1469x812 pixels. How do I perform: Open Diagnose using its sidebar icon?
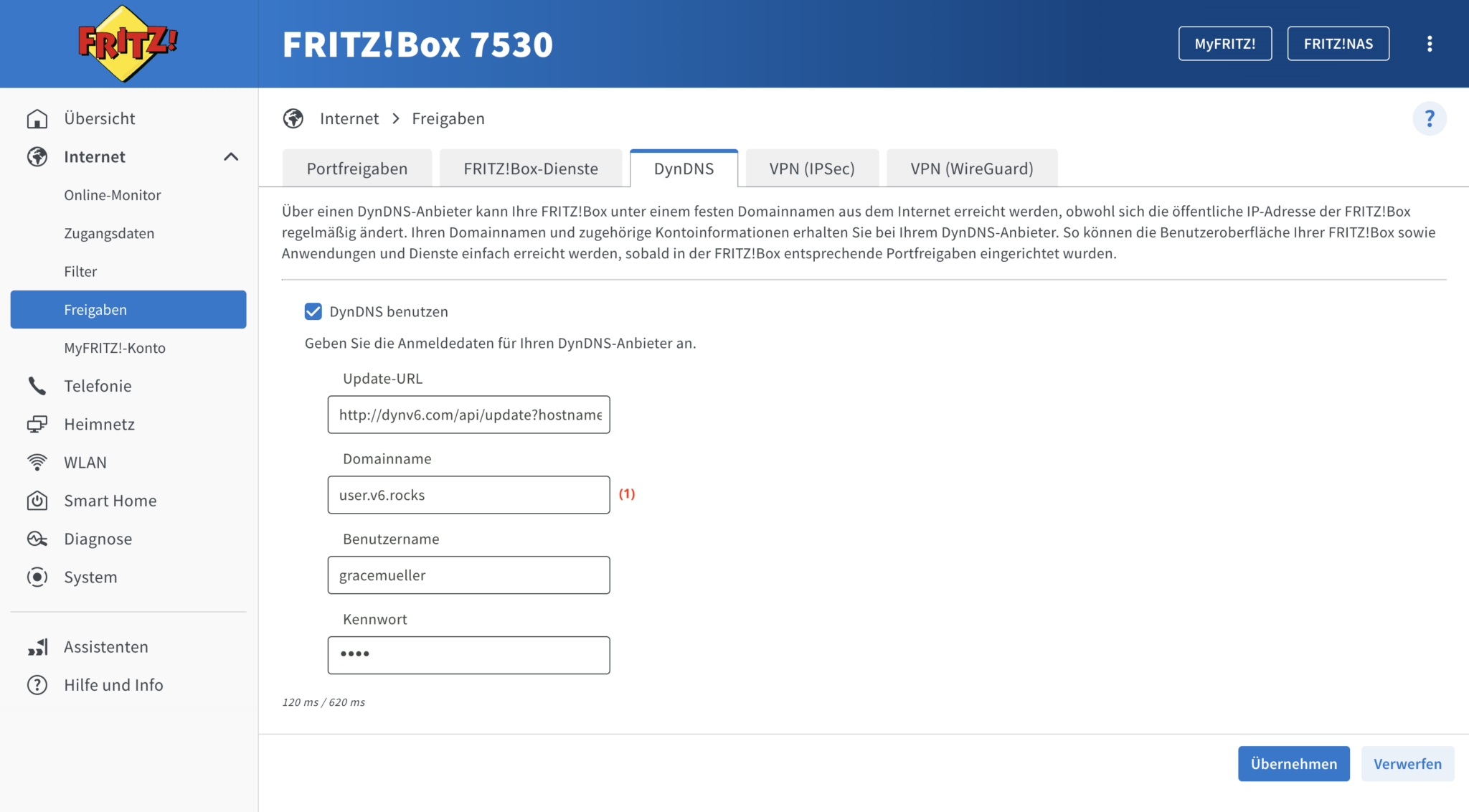click(37, 539)
